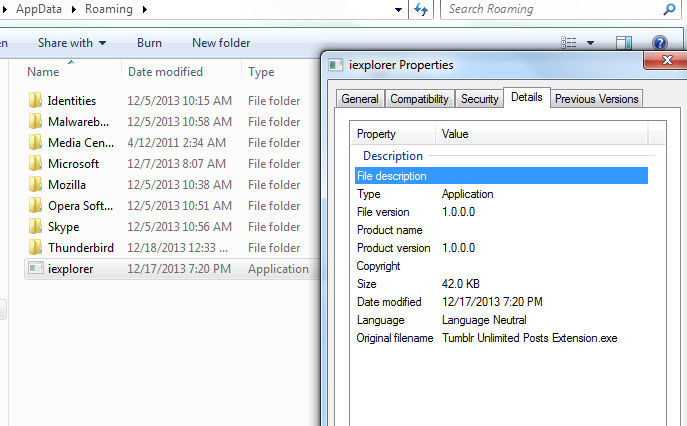Sort by the Date modified column header
The width and height of the screenshot is (687, 426).
tap(165, 72)
